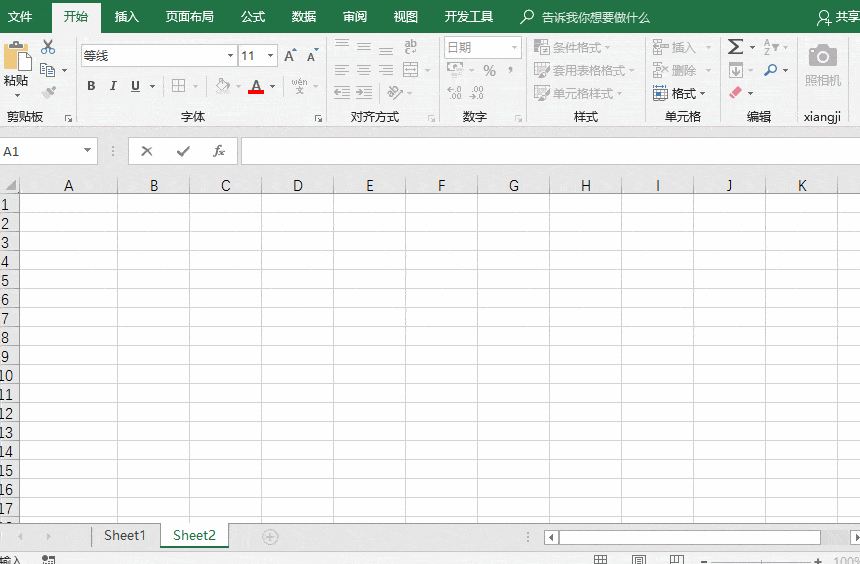
Task: Click the Name Box showing A1
Action: coord(40,151)
